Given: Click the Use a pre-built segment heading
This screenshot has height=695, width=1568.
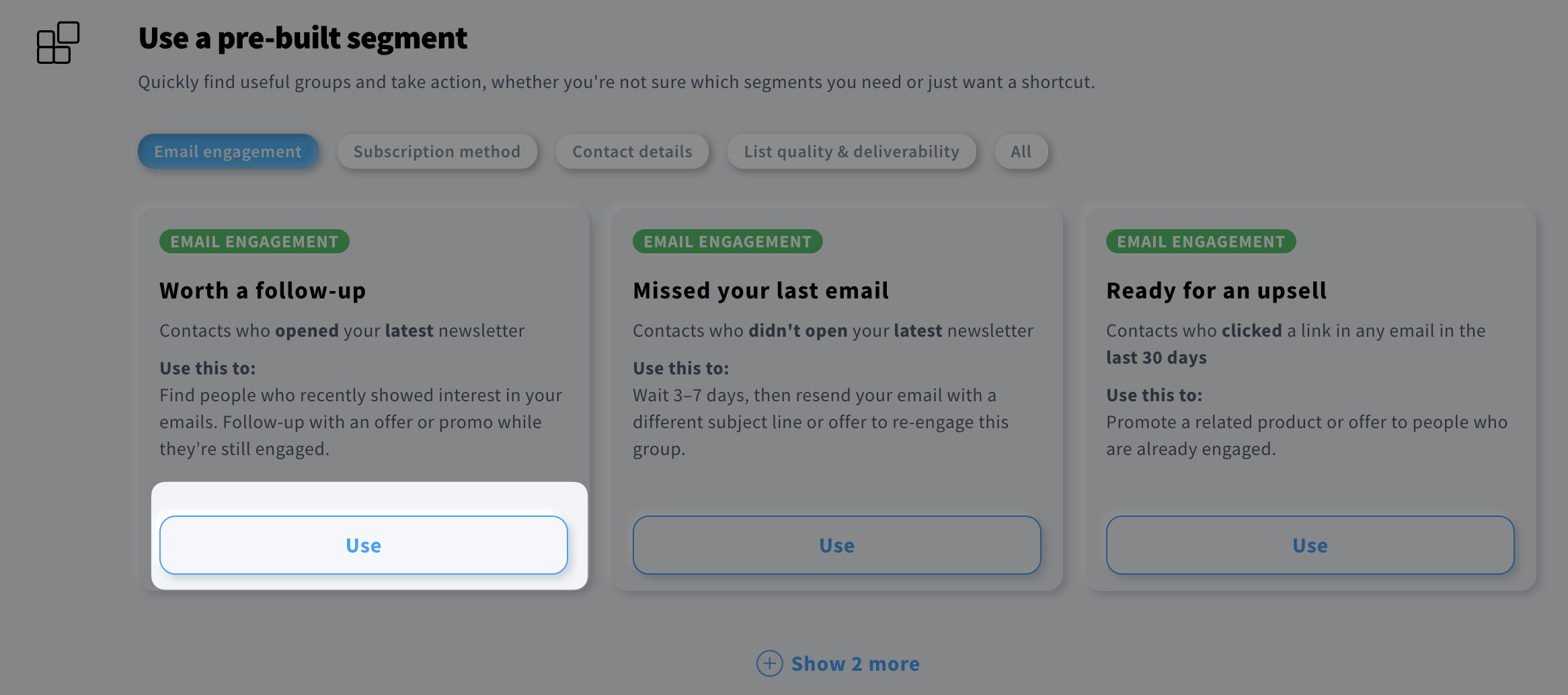Looking at the screenshot, I should click(303, 38).
